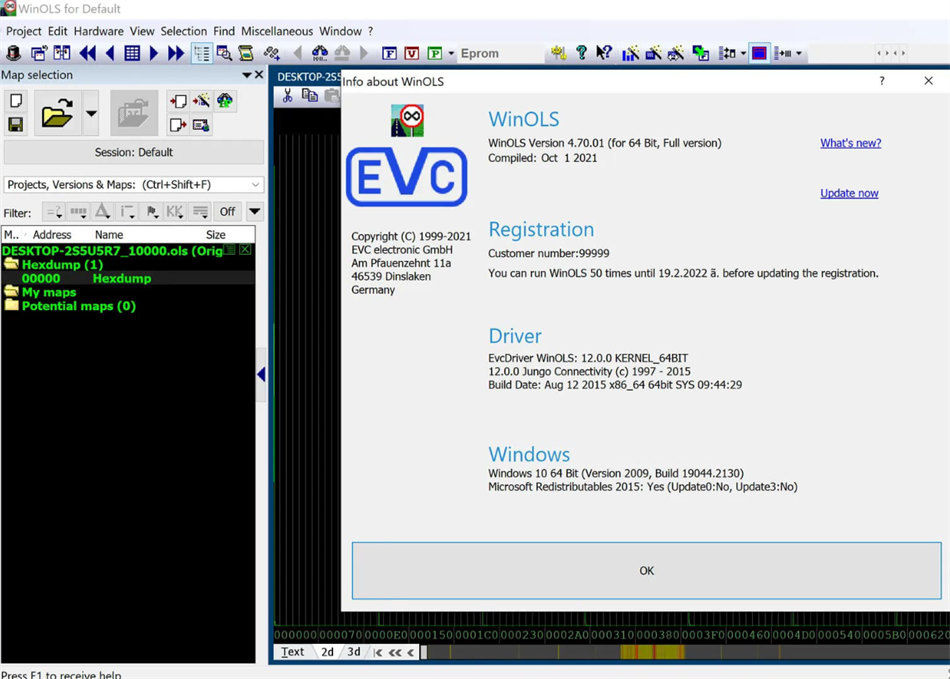Click the save diskette icon in Map selection
The image size is (950, 679).
16,125
